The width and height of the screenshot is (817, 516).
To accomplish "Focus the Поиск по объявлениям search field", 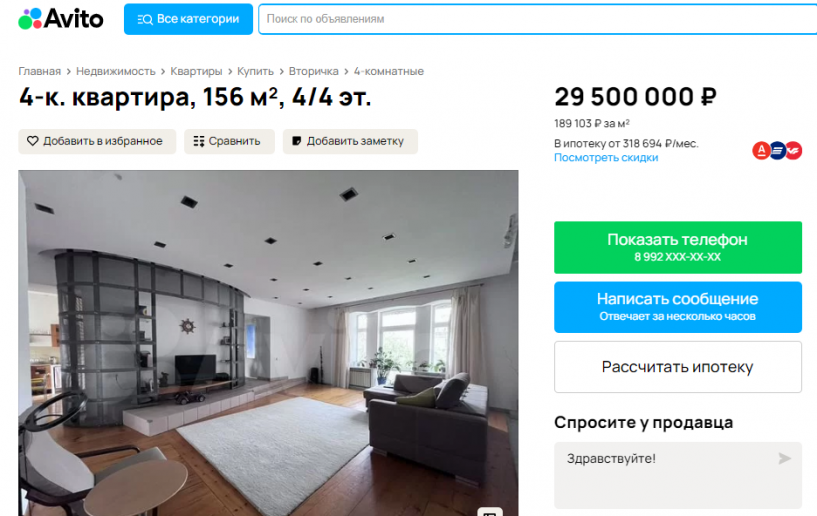I will 537,19.
